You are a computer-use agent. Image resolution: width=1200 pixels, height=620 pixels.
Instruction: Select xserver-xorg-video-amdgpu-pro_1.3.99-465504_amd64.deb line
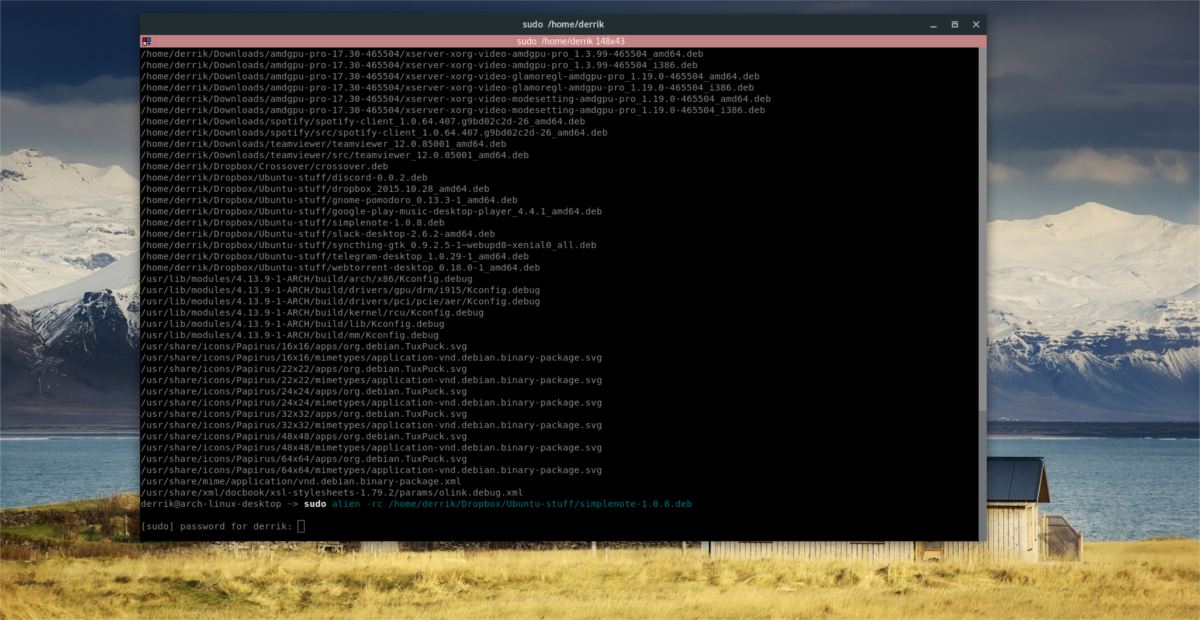tap(424, 53)
